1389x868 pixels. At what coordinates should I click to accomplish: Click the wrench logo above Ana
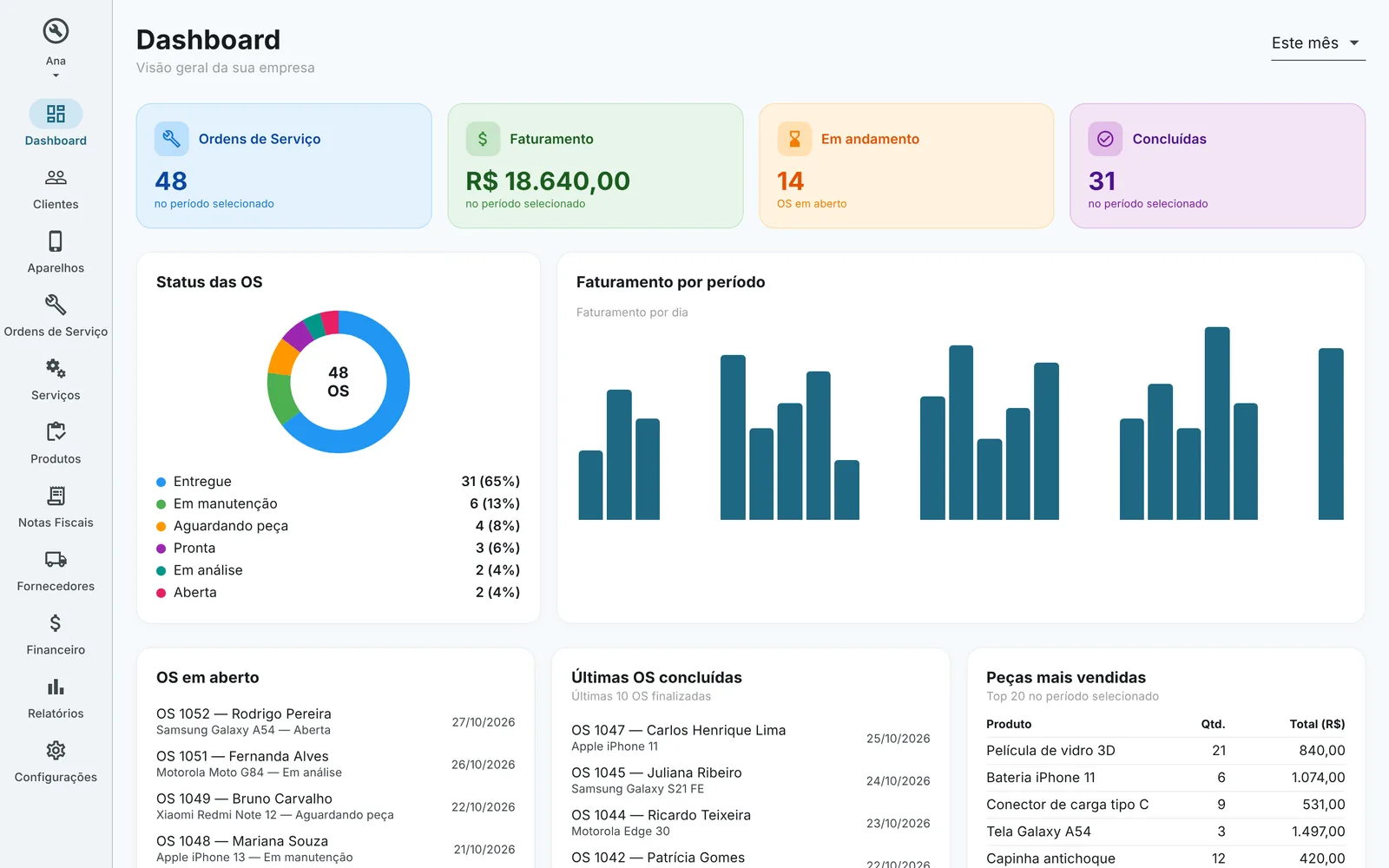56,31
